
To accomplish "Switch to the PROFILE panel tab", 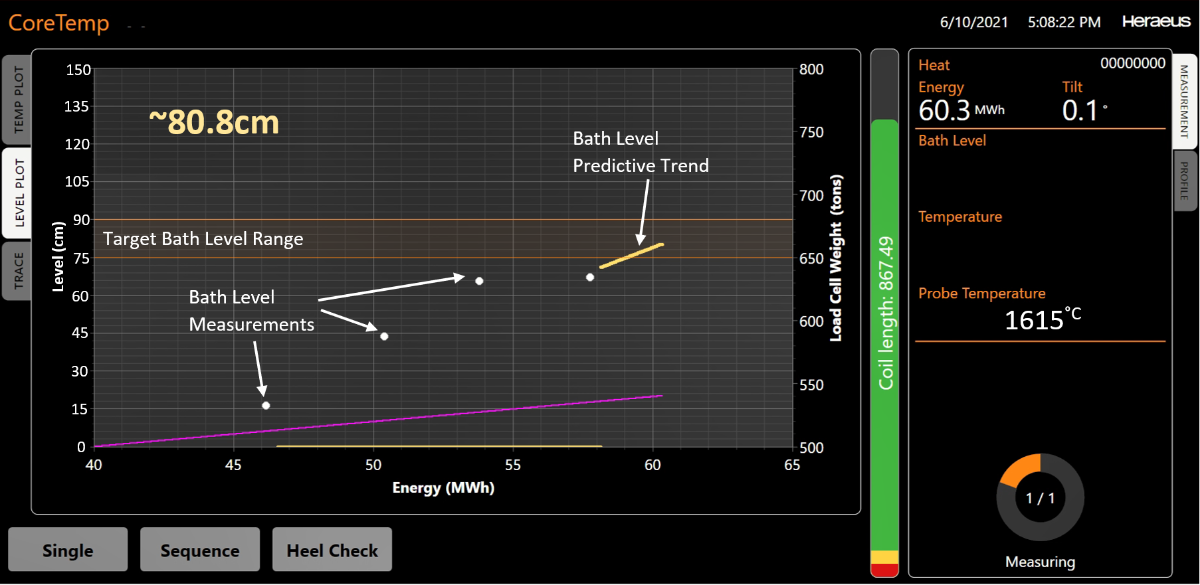I will [x=1184, y=180].
